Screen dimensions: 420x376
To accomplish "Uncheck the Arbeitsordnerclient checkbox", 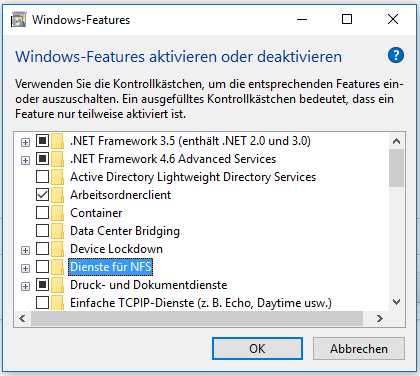I will 42,195.
